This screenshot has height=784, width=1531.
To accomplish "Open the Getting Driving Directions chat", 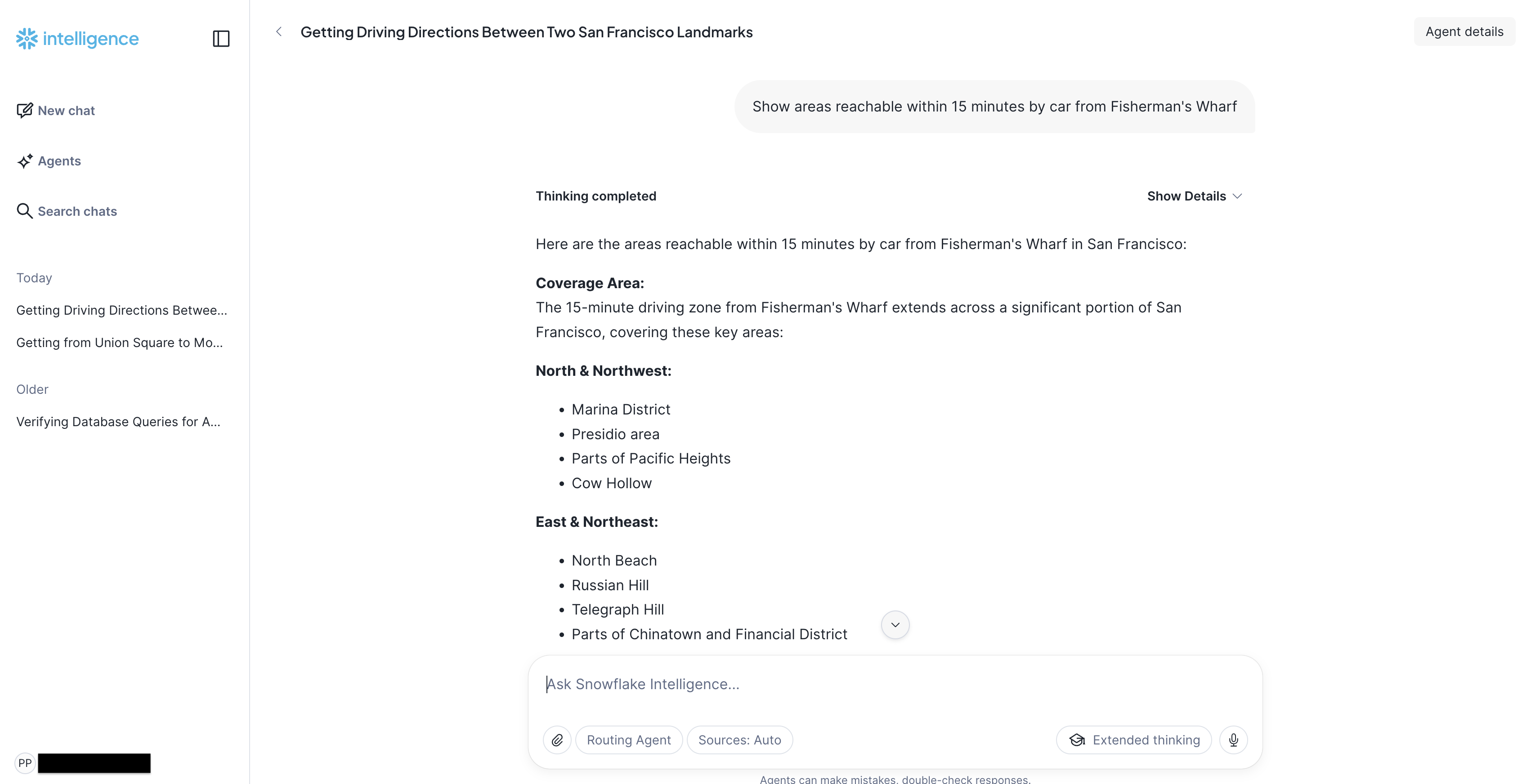I will 122,310.
